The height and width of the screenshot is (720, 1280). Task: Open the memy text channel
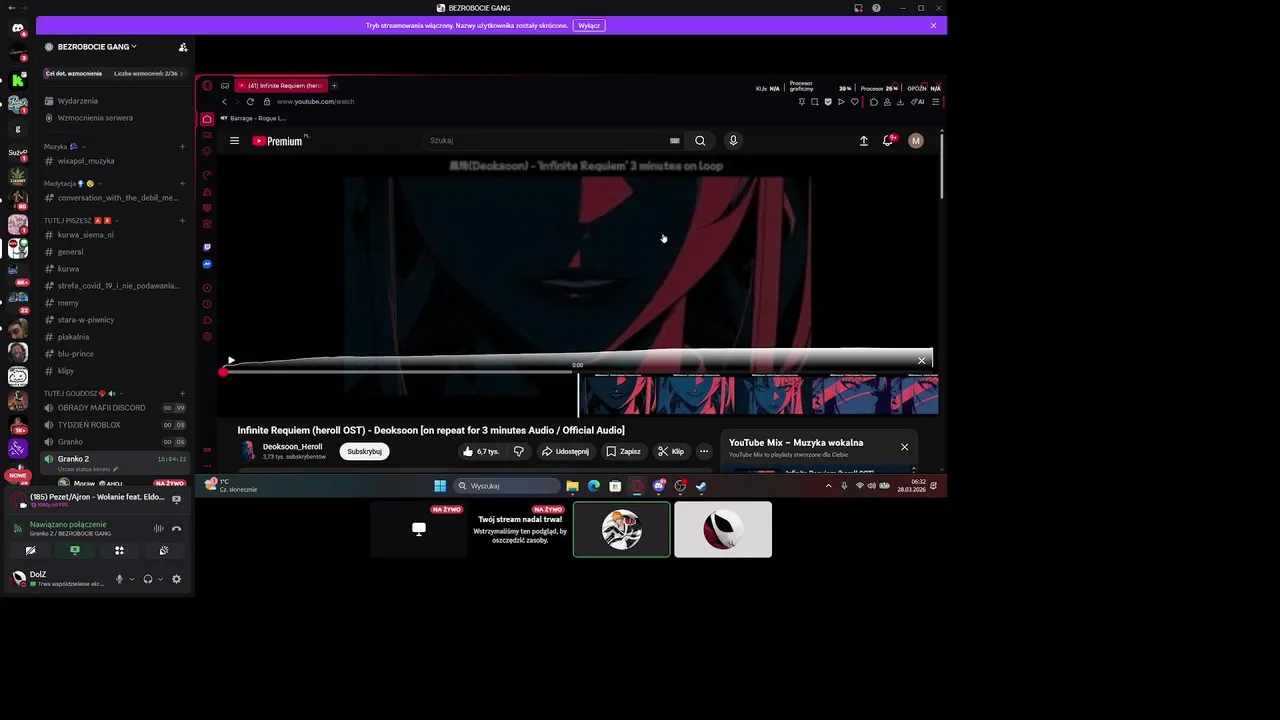(x=68, y=303)
